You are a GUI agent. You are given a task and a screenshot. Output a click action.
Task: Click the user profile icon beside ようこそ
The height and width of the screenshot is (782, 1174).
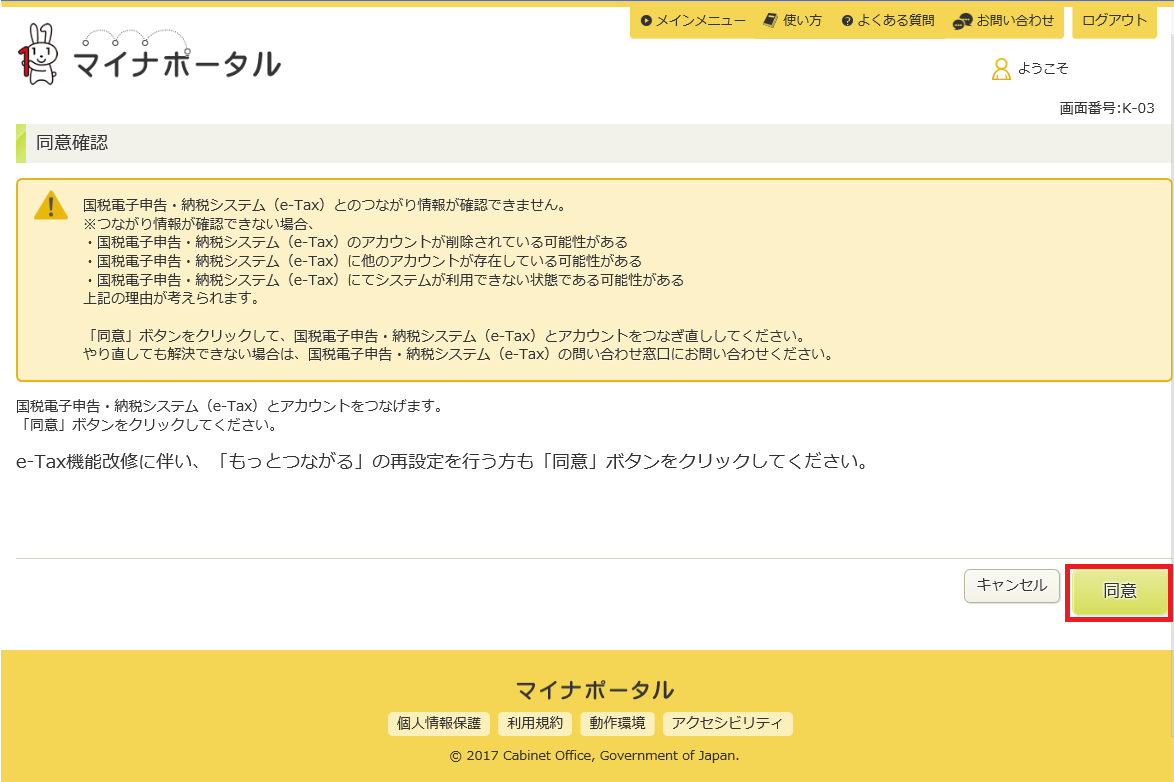(1001, 69)
